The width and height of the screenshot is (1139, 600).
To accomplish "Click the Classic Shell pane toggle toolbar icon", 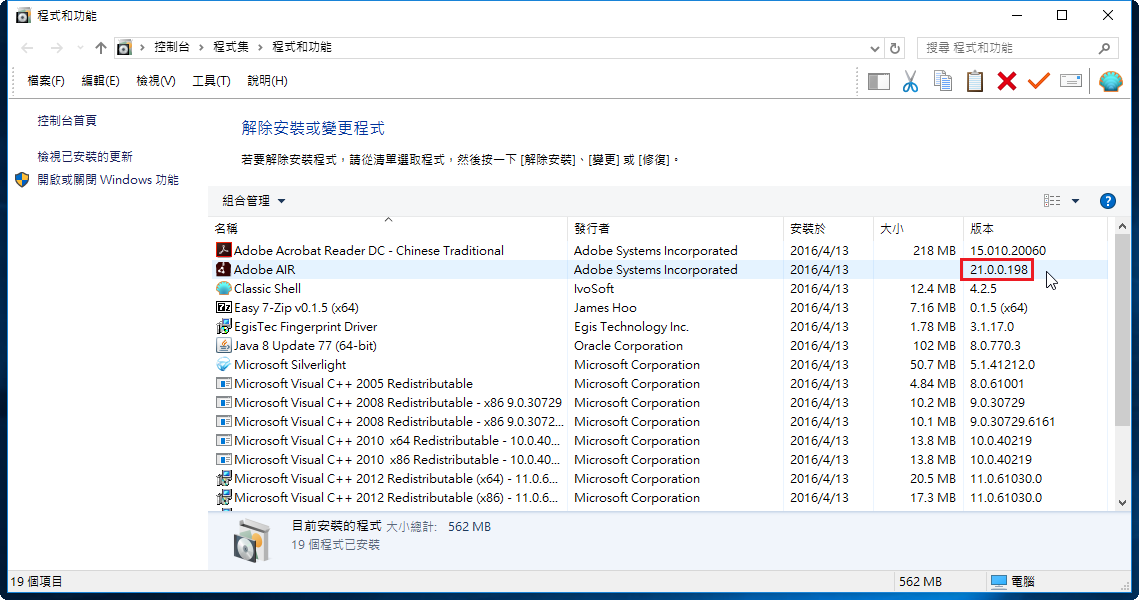I will point(879,81).
